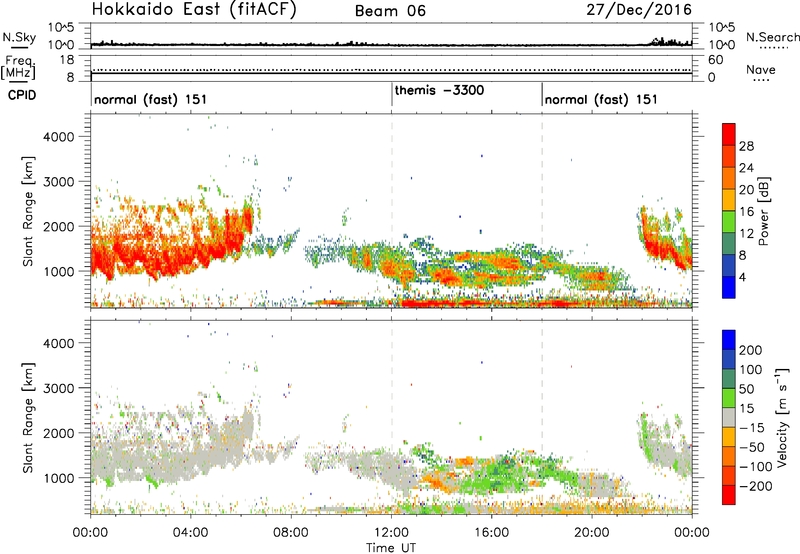The height and width of the screenshot is (554, 800).
Task: Click the "-200" tick on Velocity colorbar
Action: (x=756, y=486)
